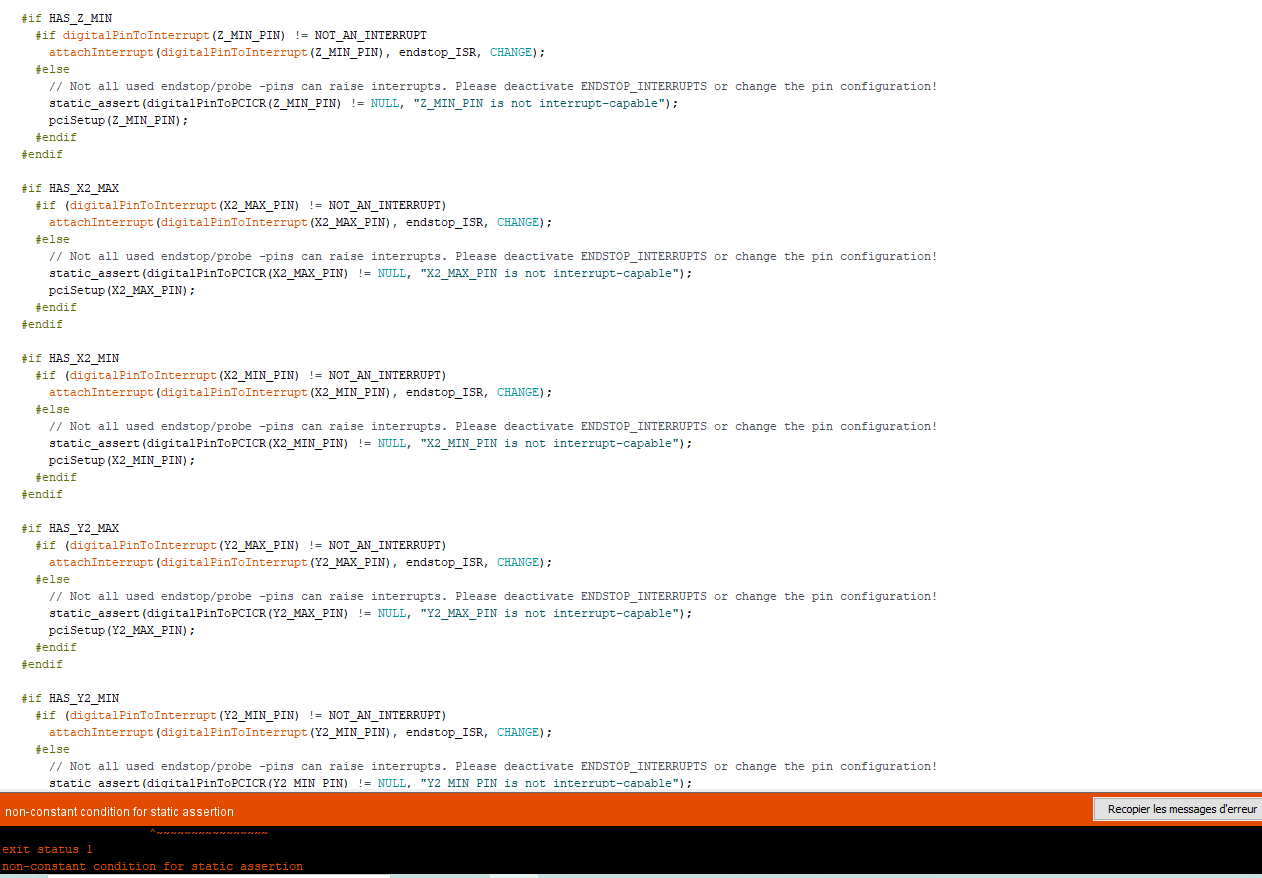Click '#if (digitalPinToInterrupt(Y2_MIN_PIN) != NOT_AN_INTERRUPT)' line
1262x878 pixels.
[240, 715]
